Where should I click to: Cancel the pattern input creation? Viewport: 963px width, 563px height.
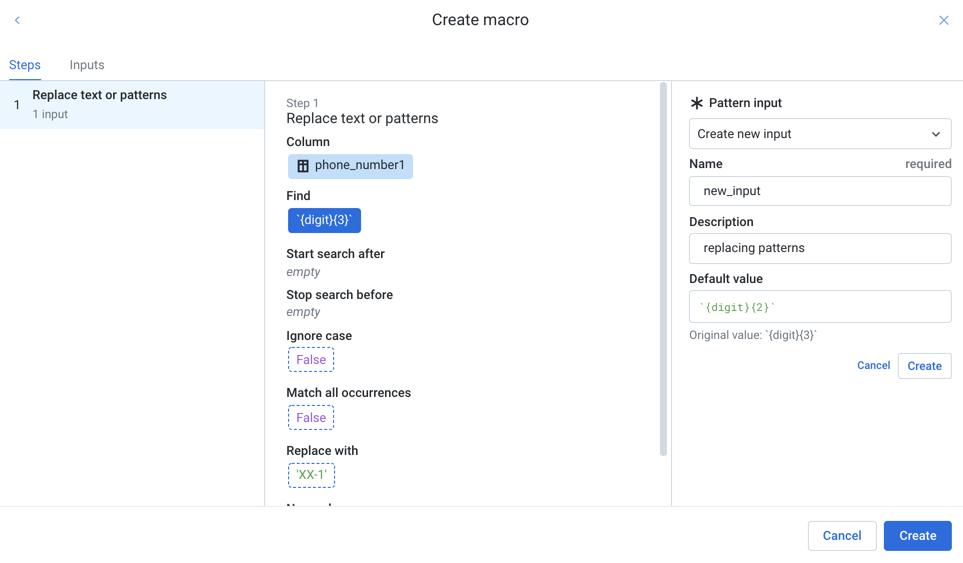(x=873, y=366)
